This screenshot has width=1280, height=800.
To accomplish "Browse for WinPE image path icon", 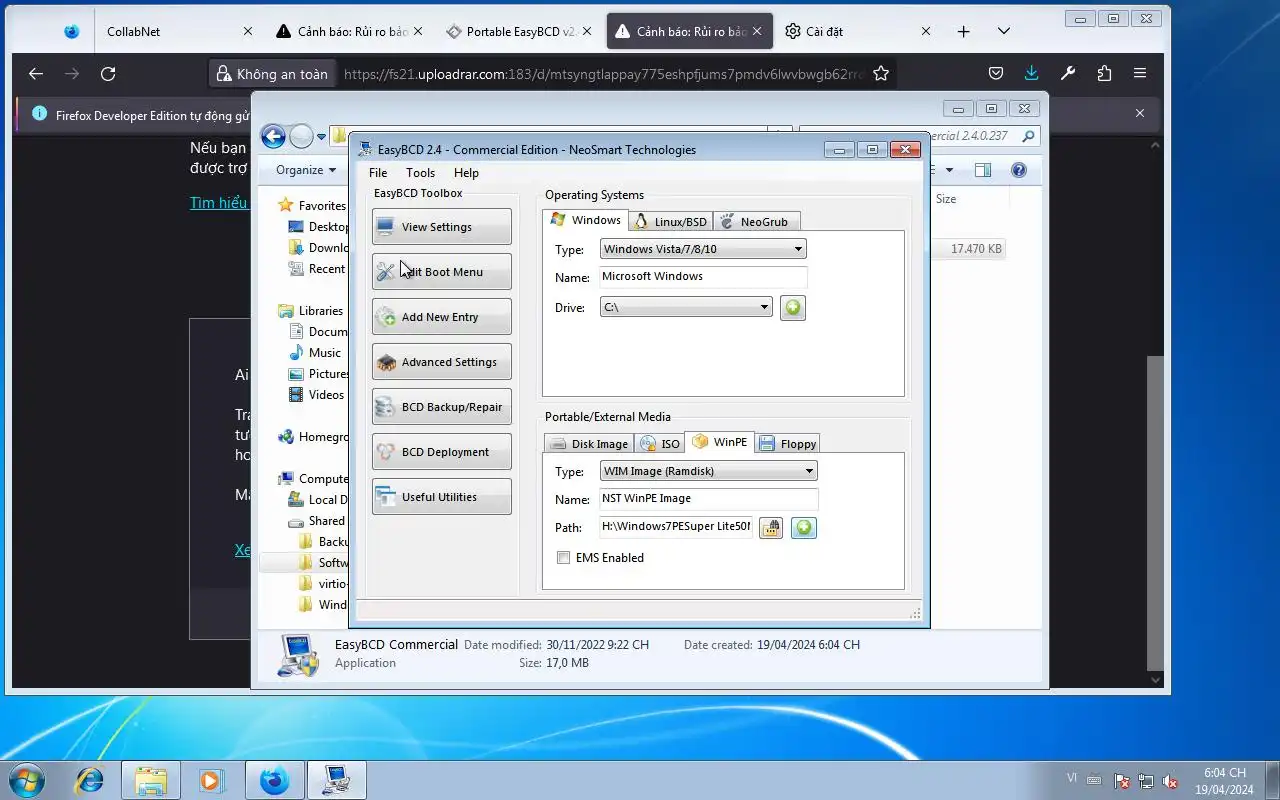I will click(770, 527).
